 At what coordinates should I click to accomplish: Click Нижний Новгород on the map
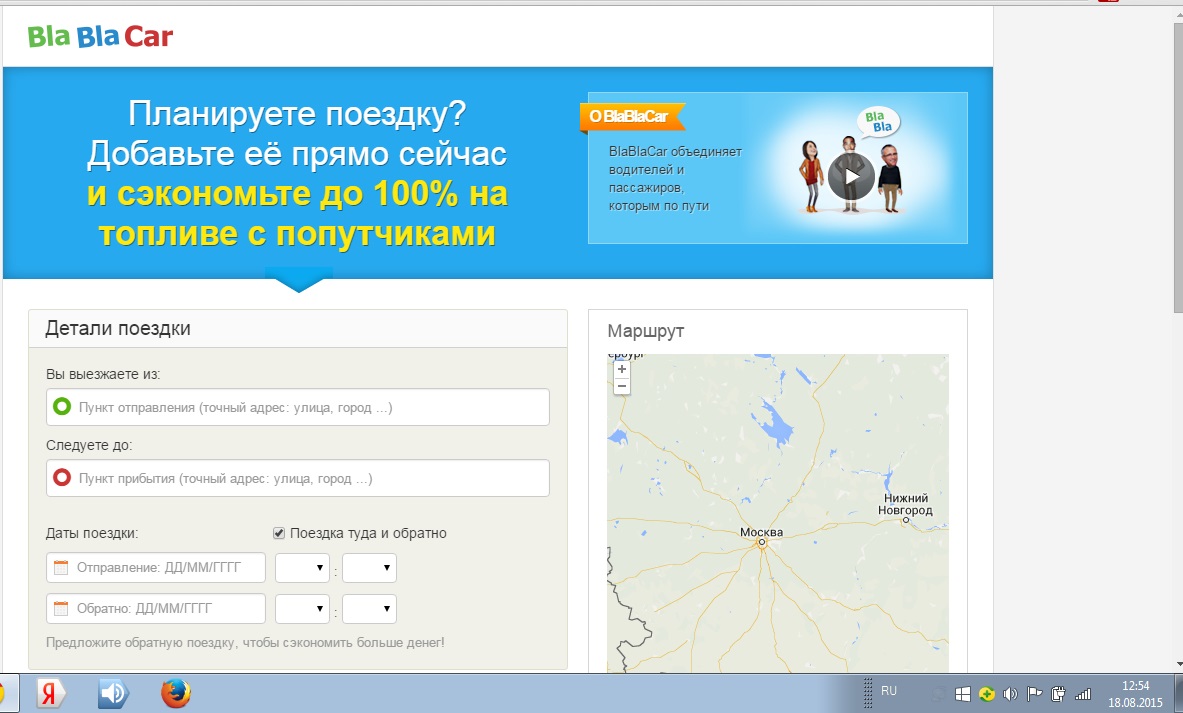pos(905,505)
